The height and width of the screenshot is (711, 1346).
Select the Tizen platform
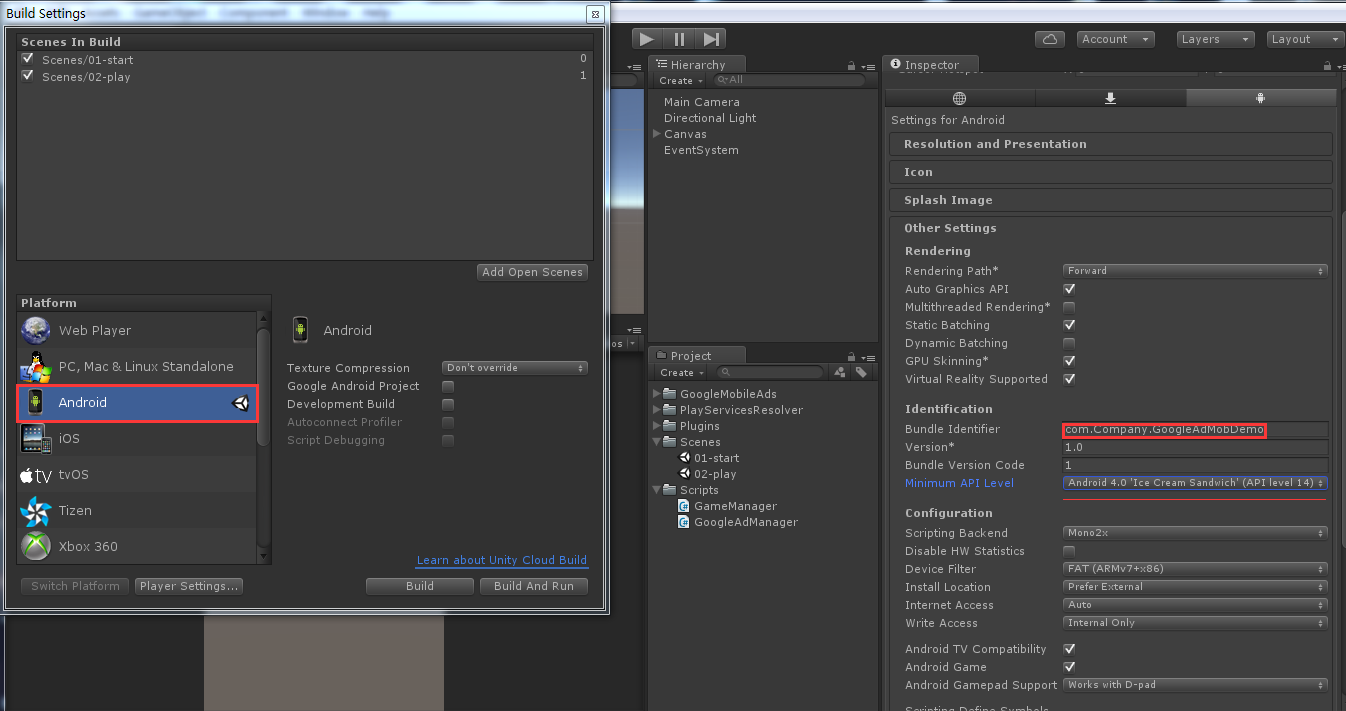(x=137, y=510)
